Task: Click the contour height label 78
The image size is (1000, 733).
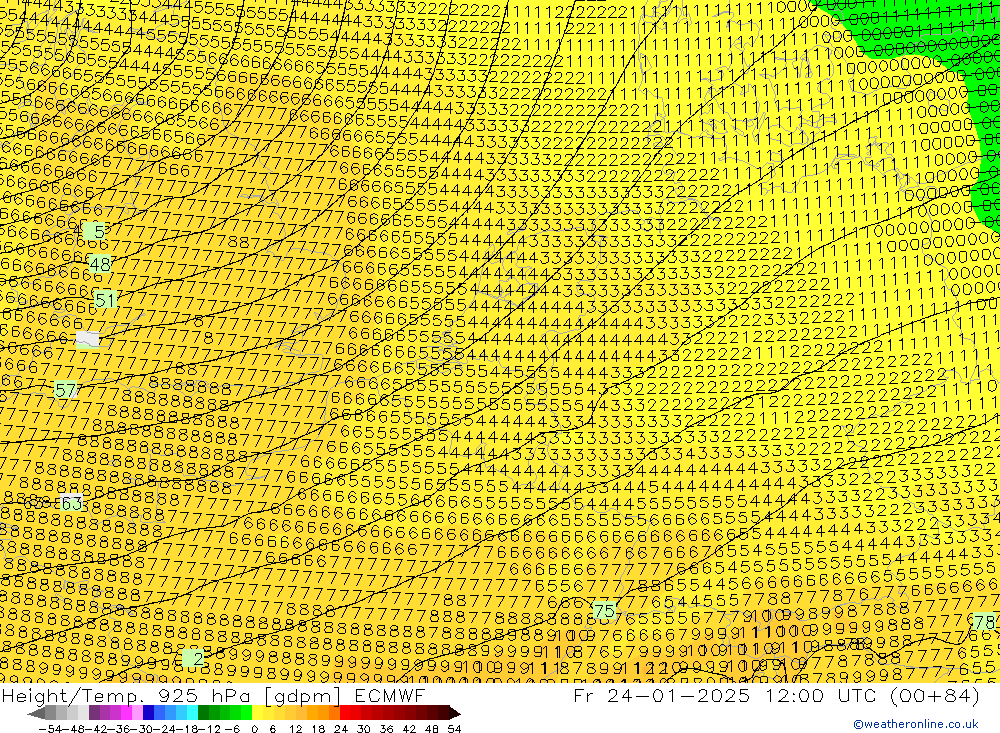Action: point(984,621)
